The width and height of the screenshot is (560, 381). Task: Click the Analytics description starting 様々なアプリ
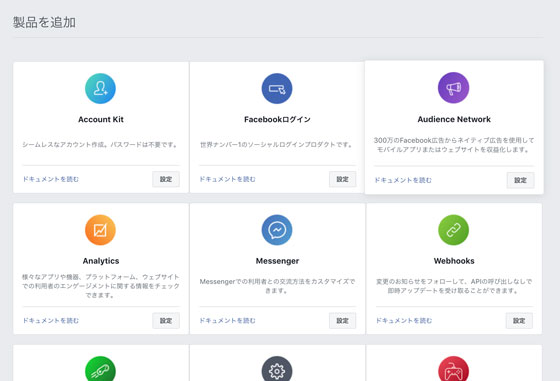(101, 286)
